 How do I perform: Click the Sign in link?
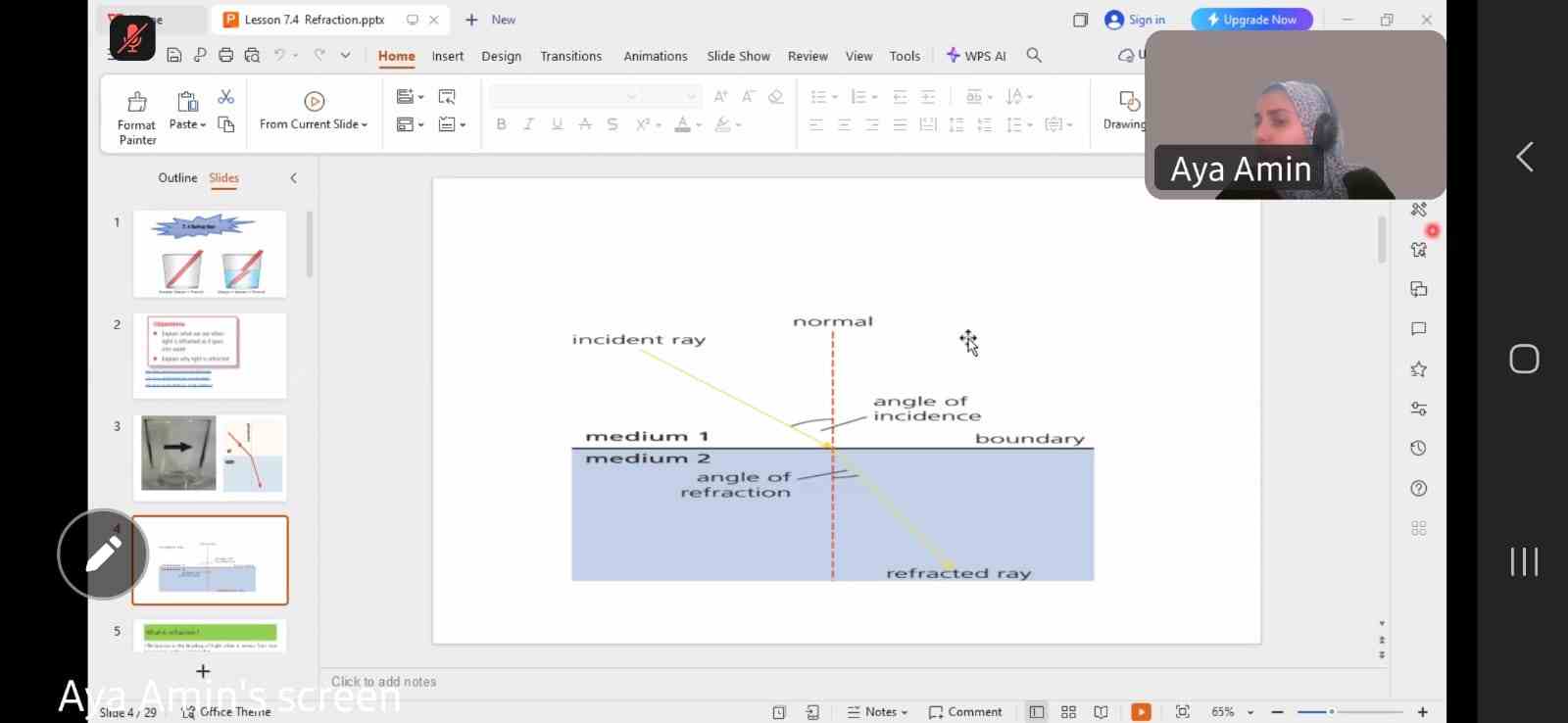[x=1146, y=20]
